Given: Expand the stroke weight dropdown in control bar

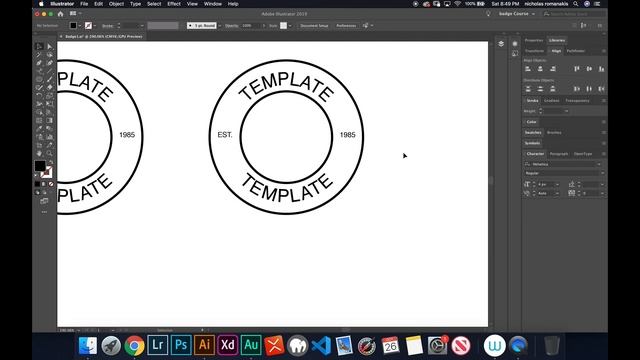Looking at the screenshot, I should point(142,26).
